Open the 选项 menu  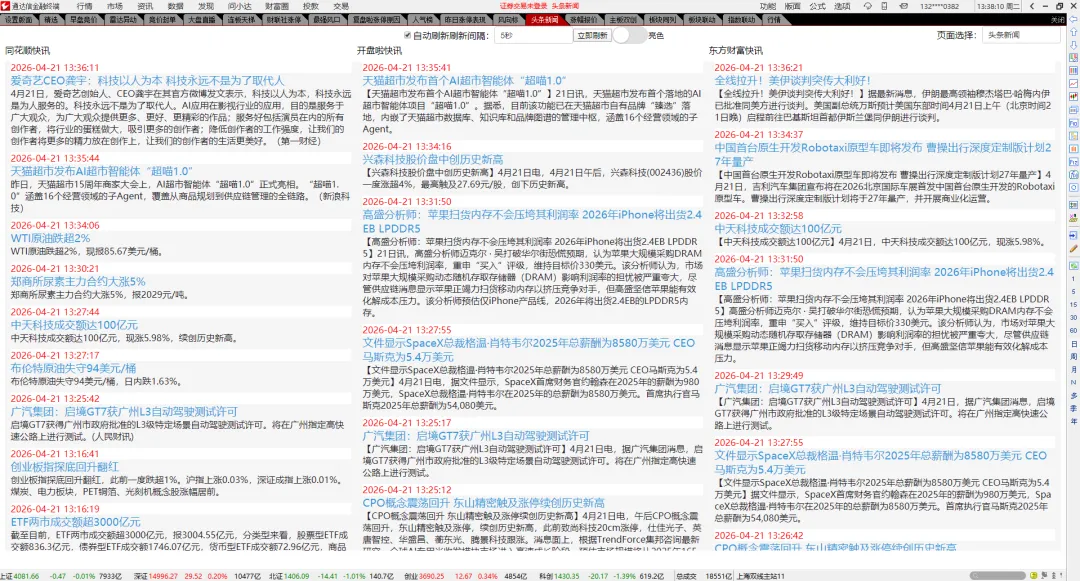842,6
